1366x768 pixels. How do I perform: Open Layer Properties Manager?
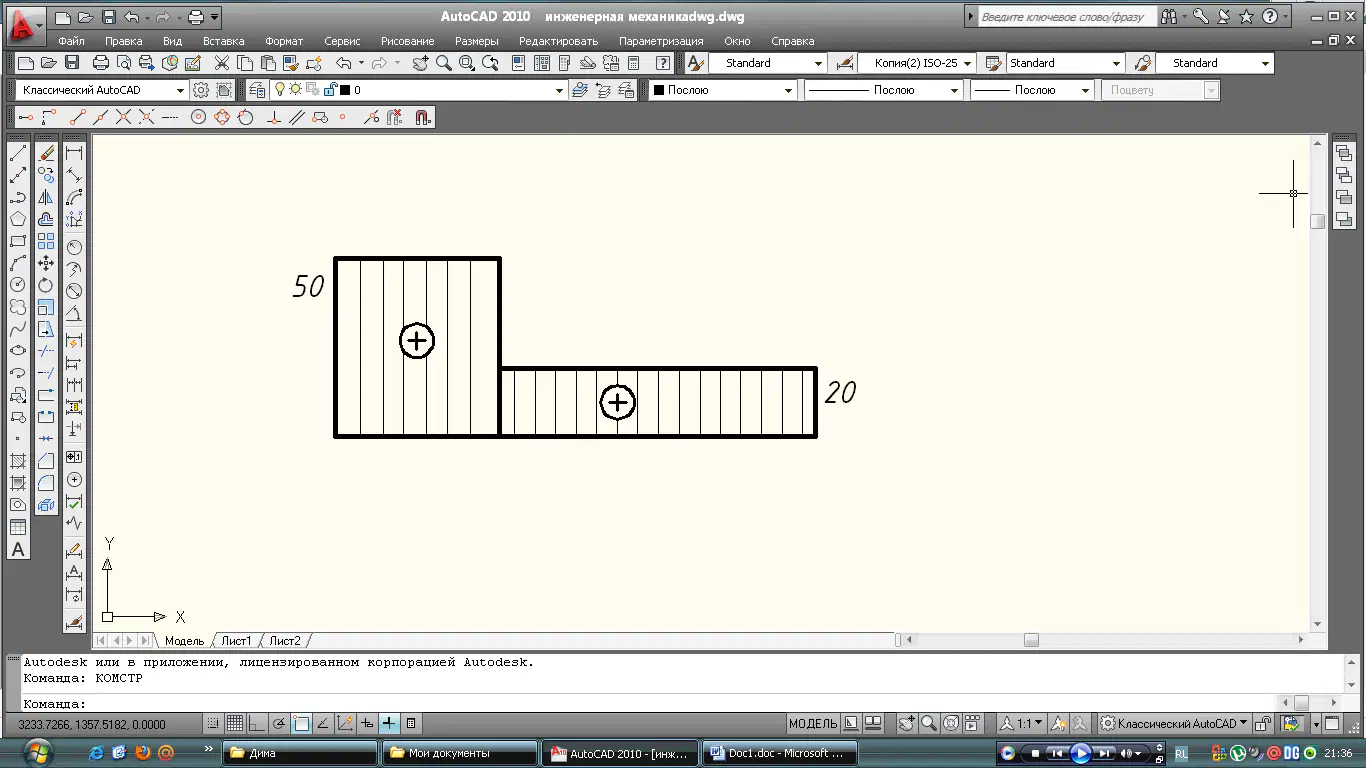click(x=256, y=90)
